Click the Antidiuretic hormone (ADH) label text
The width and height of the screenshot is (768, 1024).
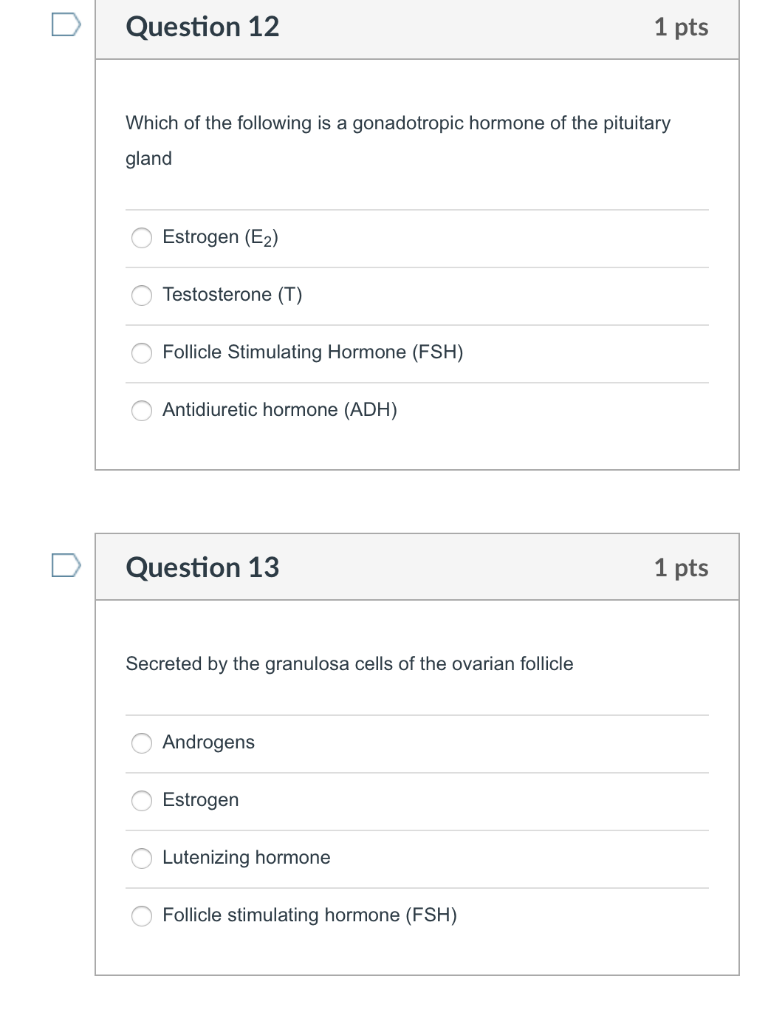coord(280,409)
